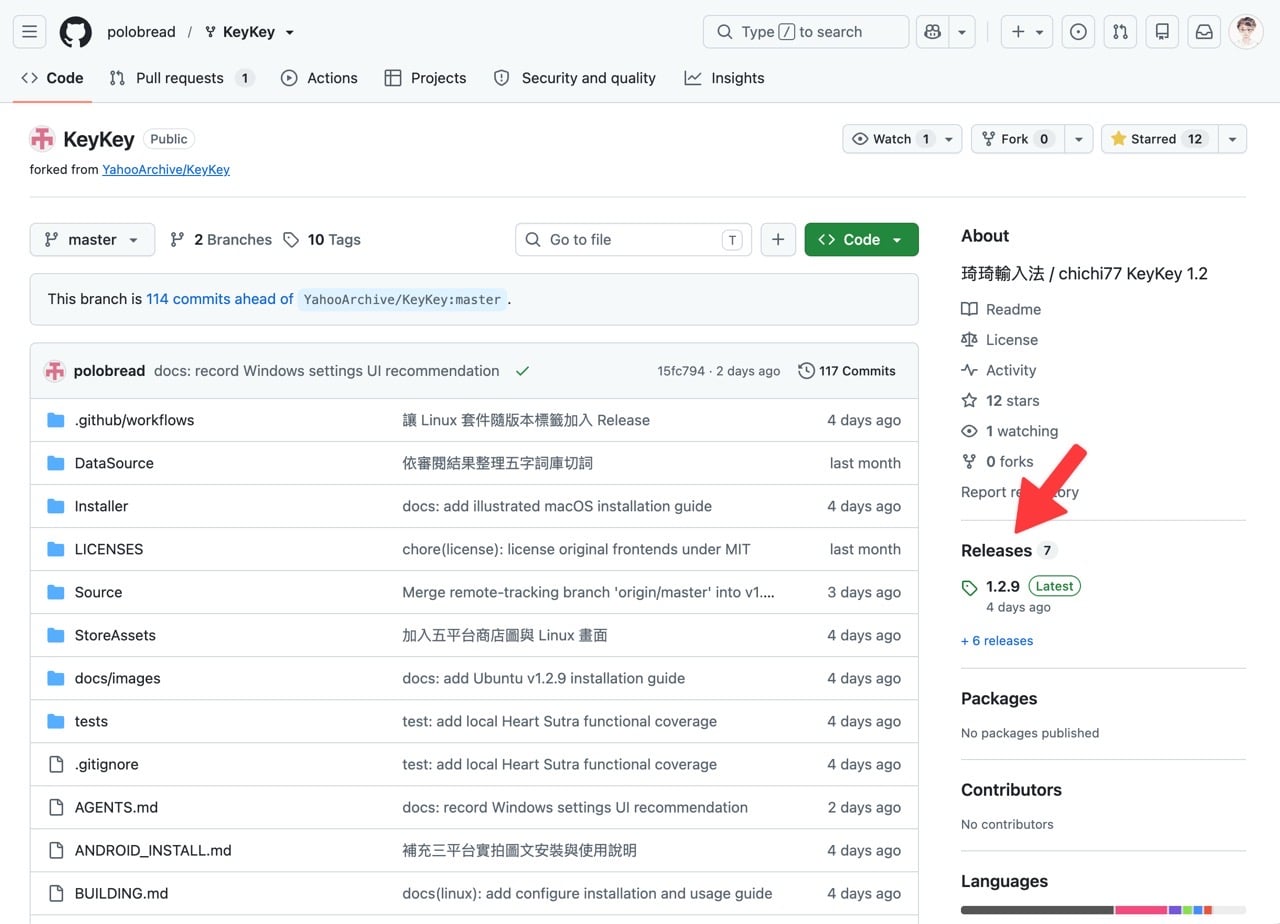
Task: Focus the Go to file input
Action: 633,240
